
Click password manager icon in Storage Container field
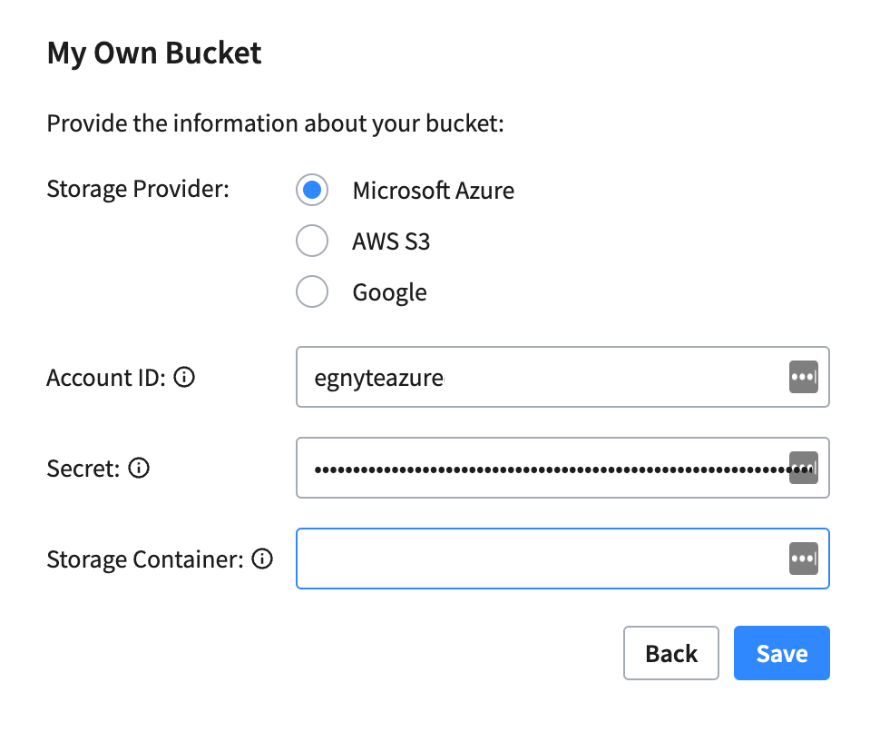803,558
